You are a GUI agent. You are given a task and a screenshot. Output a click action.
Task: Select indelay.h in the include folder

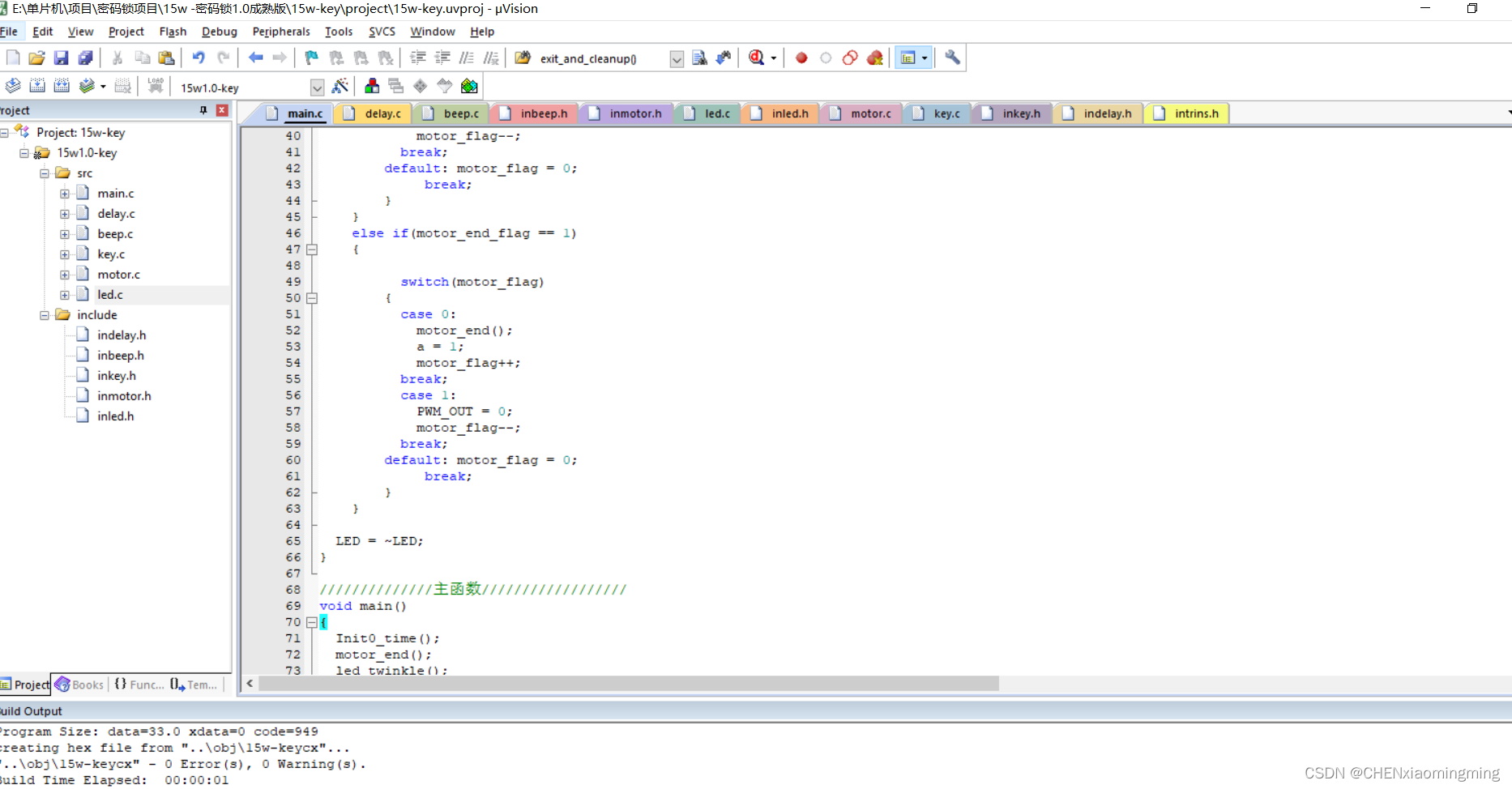122,335
